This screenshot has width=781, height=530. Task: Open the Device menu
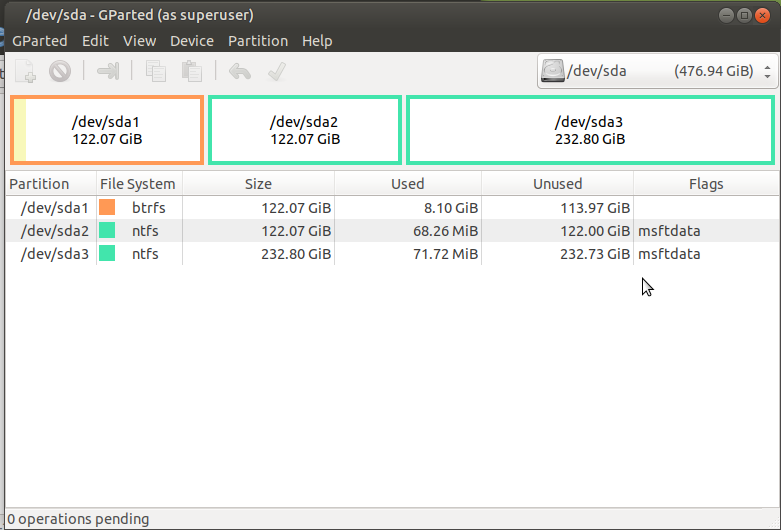tap(192, 41)
